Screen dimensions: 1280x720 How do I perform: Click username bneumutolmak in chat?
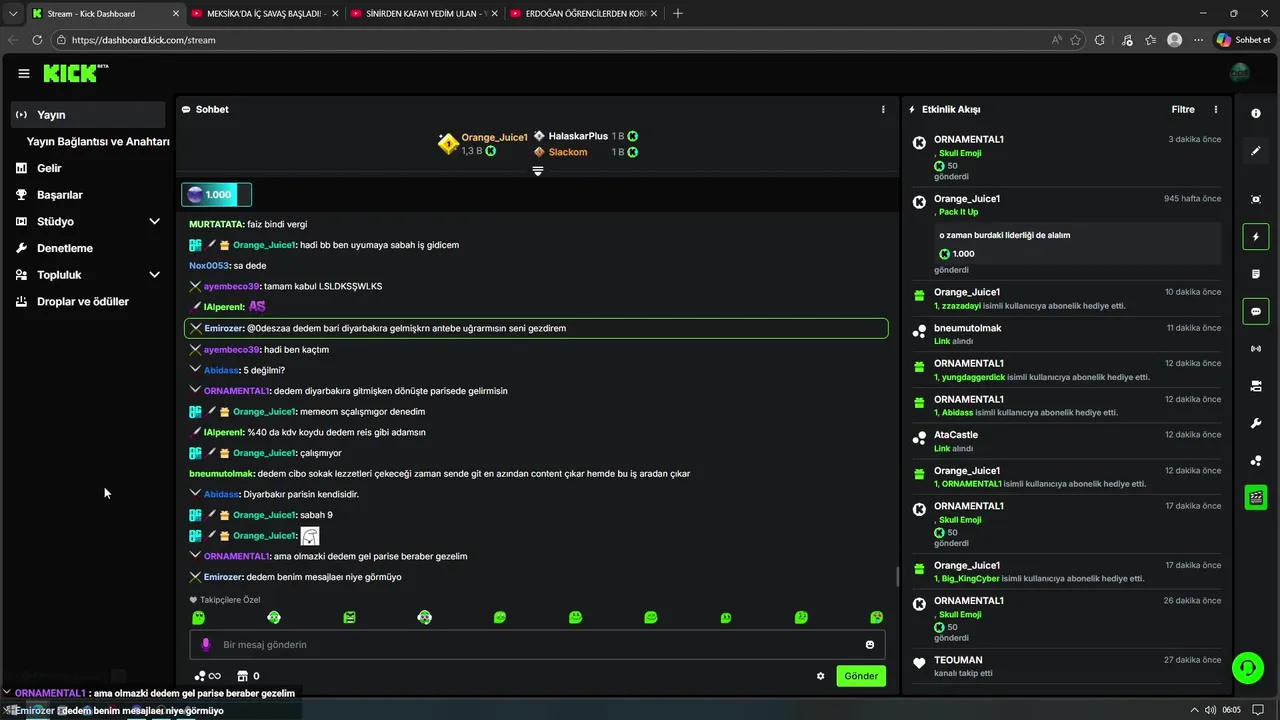point(221,474)
